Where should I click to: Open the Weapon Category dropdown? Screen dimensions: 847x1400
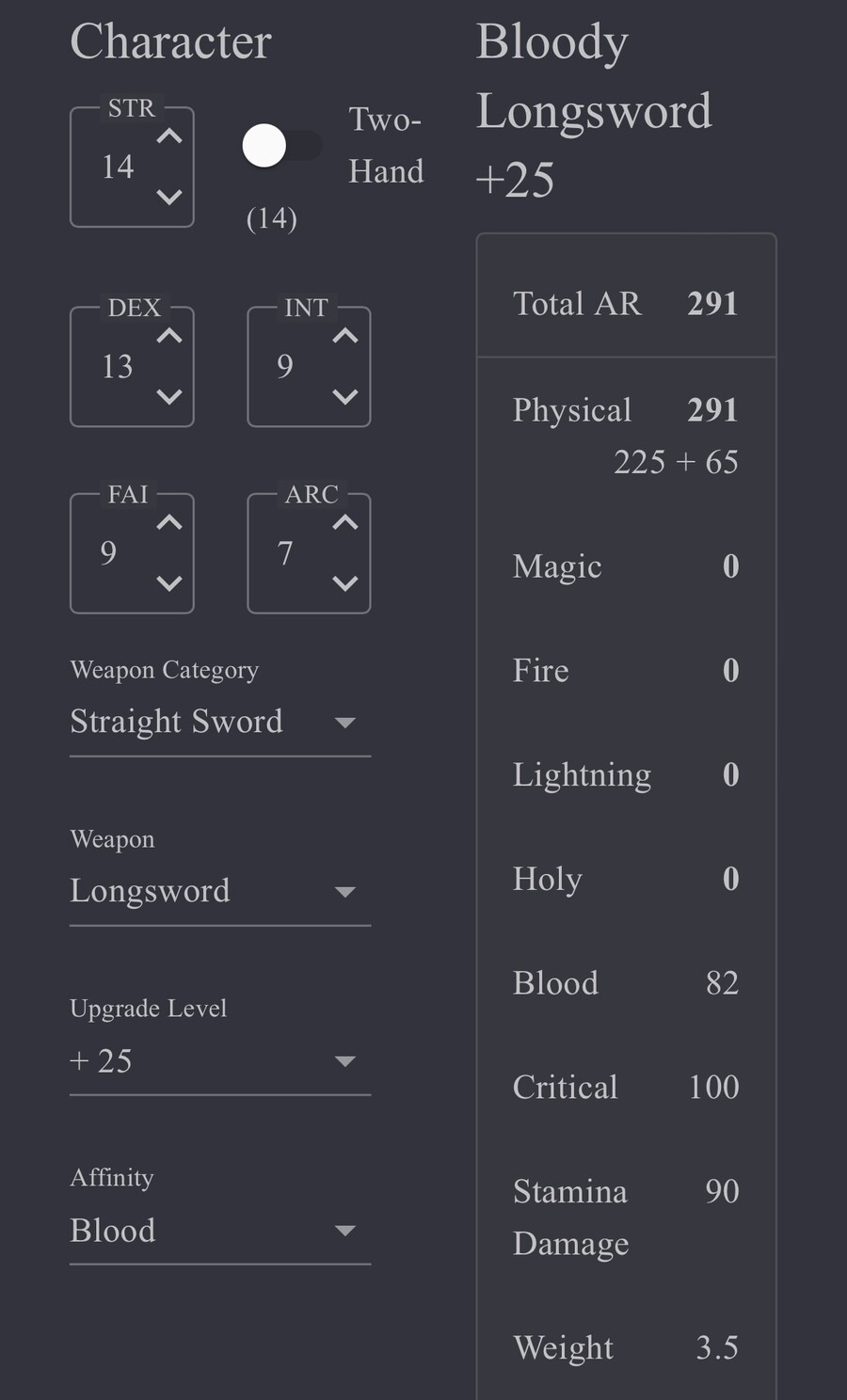(x=220, y=722)
